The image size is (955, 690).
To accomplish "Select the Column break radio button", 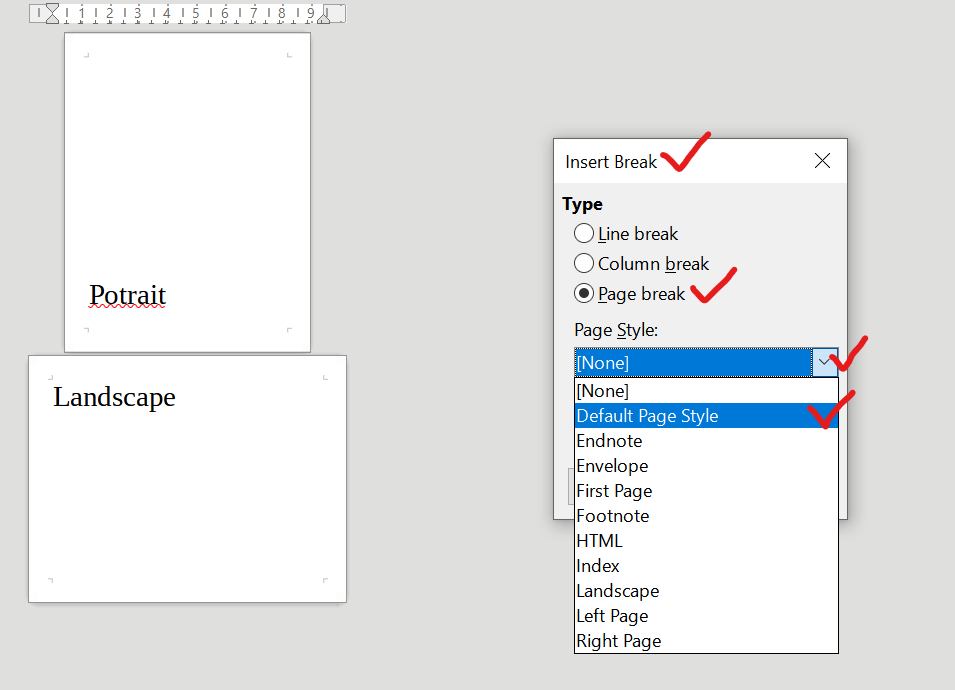I will pyautogui.click(x=583, y=263).
